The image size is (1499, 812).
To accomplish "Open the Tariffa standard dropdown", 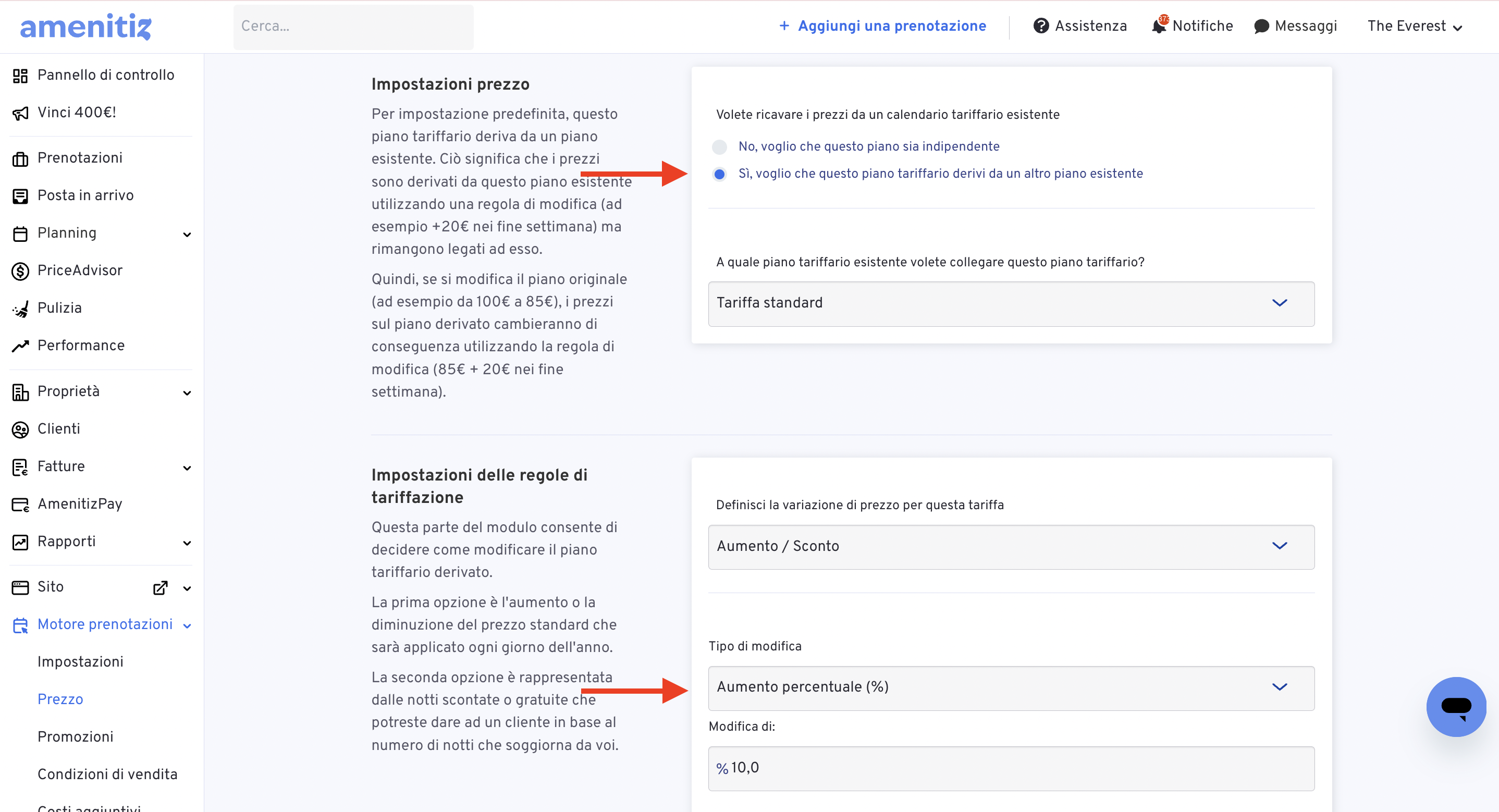I will pos(1011,303).
